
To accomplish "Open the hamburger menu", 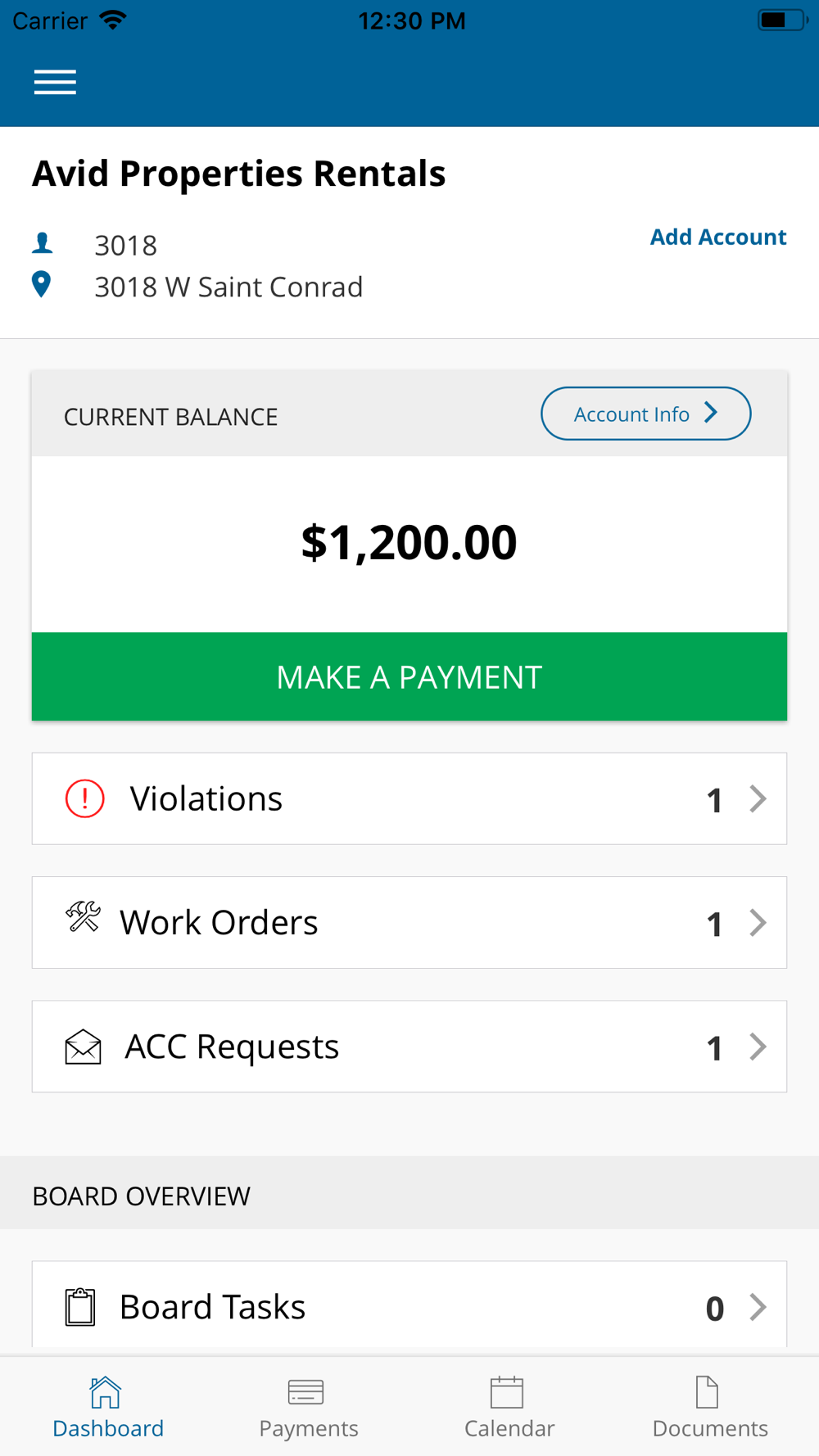I will [55, 82].
